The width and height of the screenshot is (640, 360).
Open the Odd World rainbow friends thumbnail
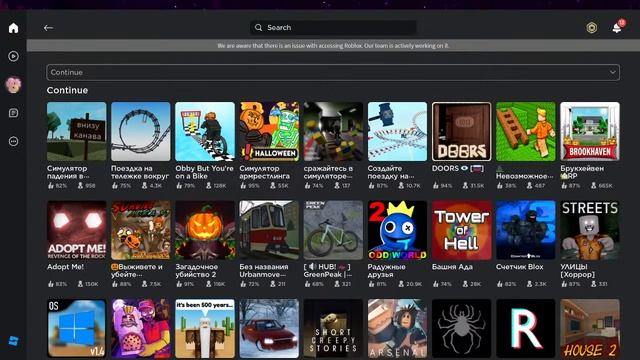(x=397, y=230)
